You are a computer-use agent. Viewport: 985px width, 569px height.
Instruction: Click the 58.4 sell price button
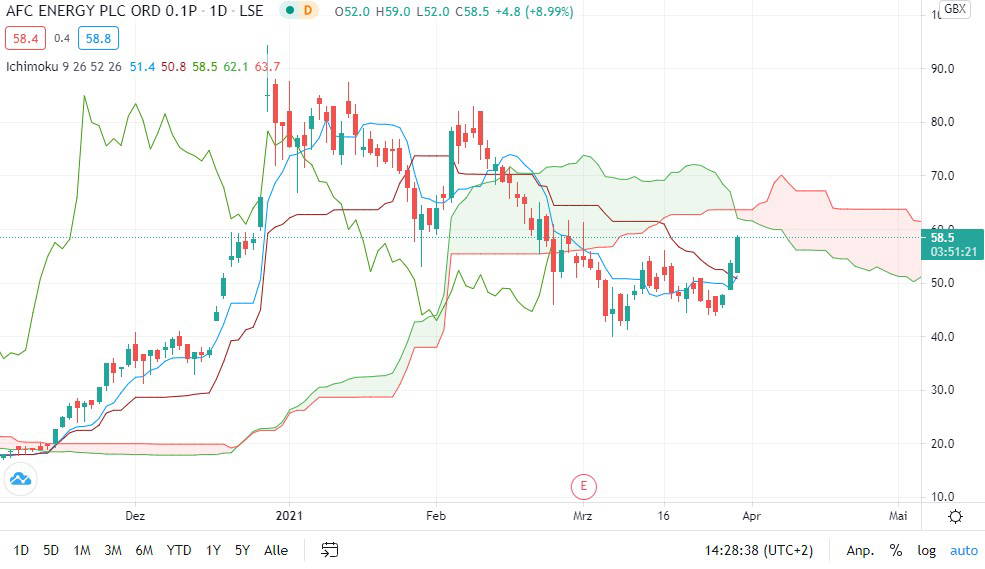[25, 38]
